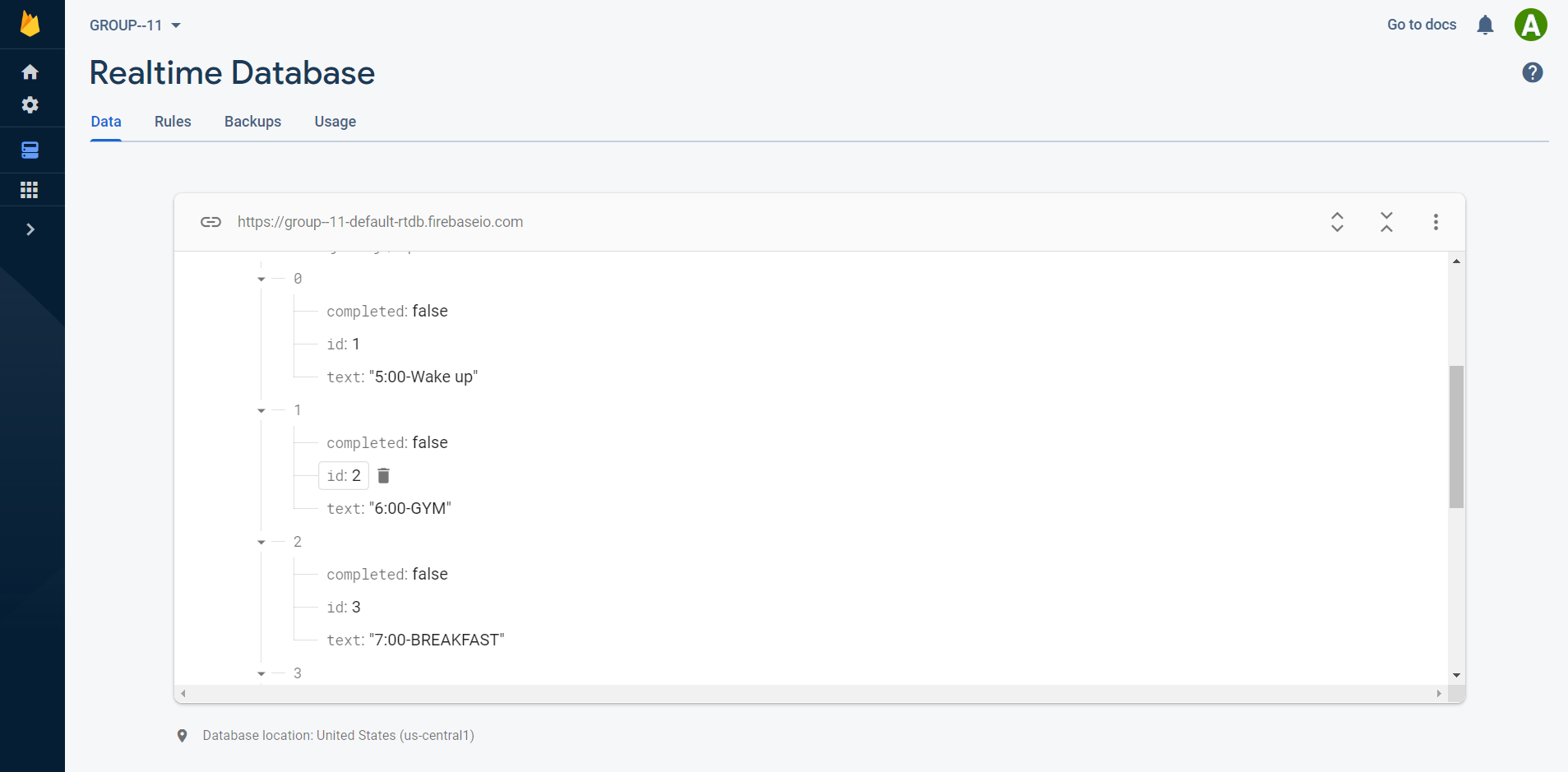Expand all database nodes with expand icon

point(1337,221)
